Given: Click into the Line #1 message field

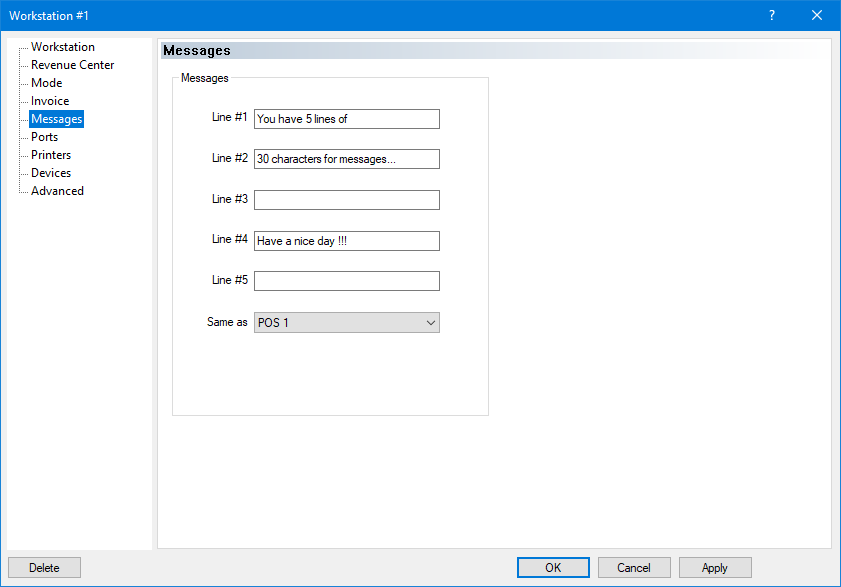Looking at the screenshot, I should (346, 119).
